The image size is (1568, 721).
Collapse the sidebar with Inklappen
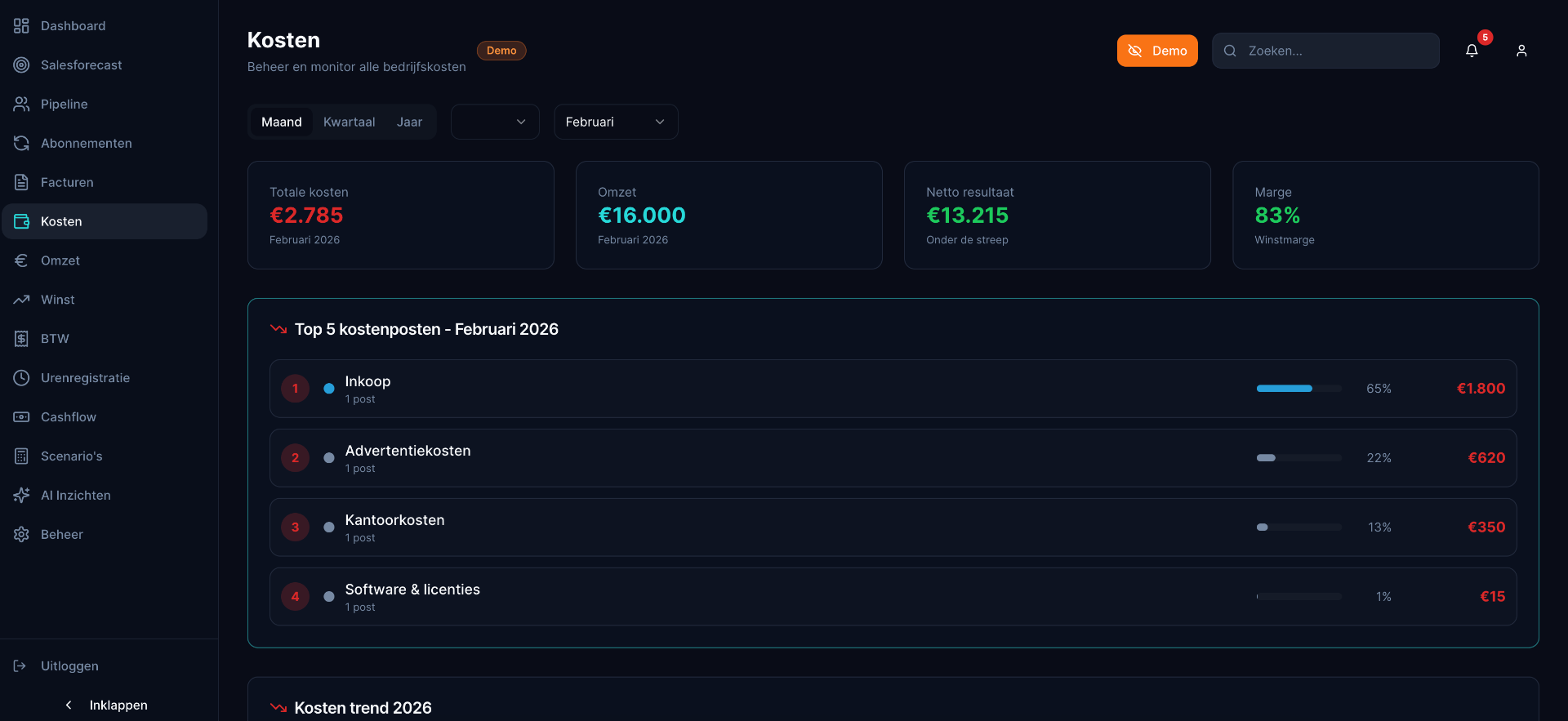[106, 705]
